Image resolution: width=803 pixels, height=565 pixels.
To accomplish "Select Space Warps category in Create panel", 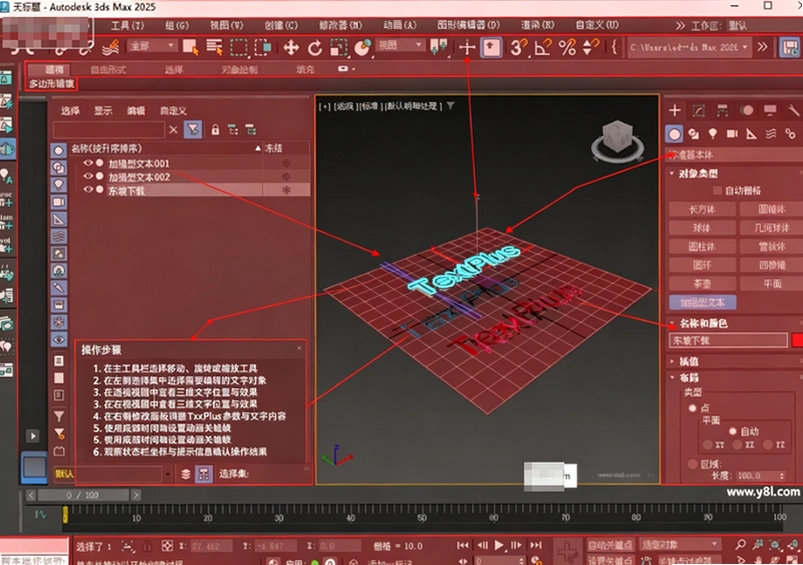I will pyautogui.click(x=771, y=134).
